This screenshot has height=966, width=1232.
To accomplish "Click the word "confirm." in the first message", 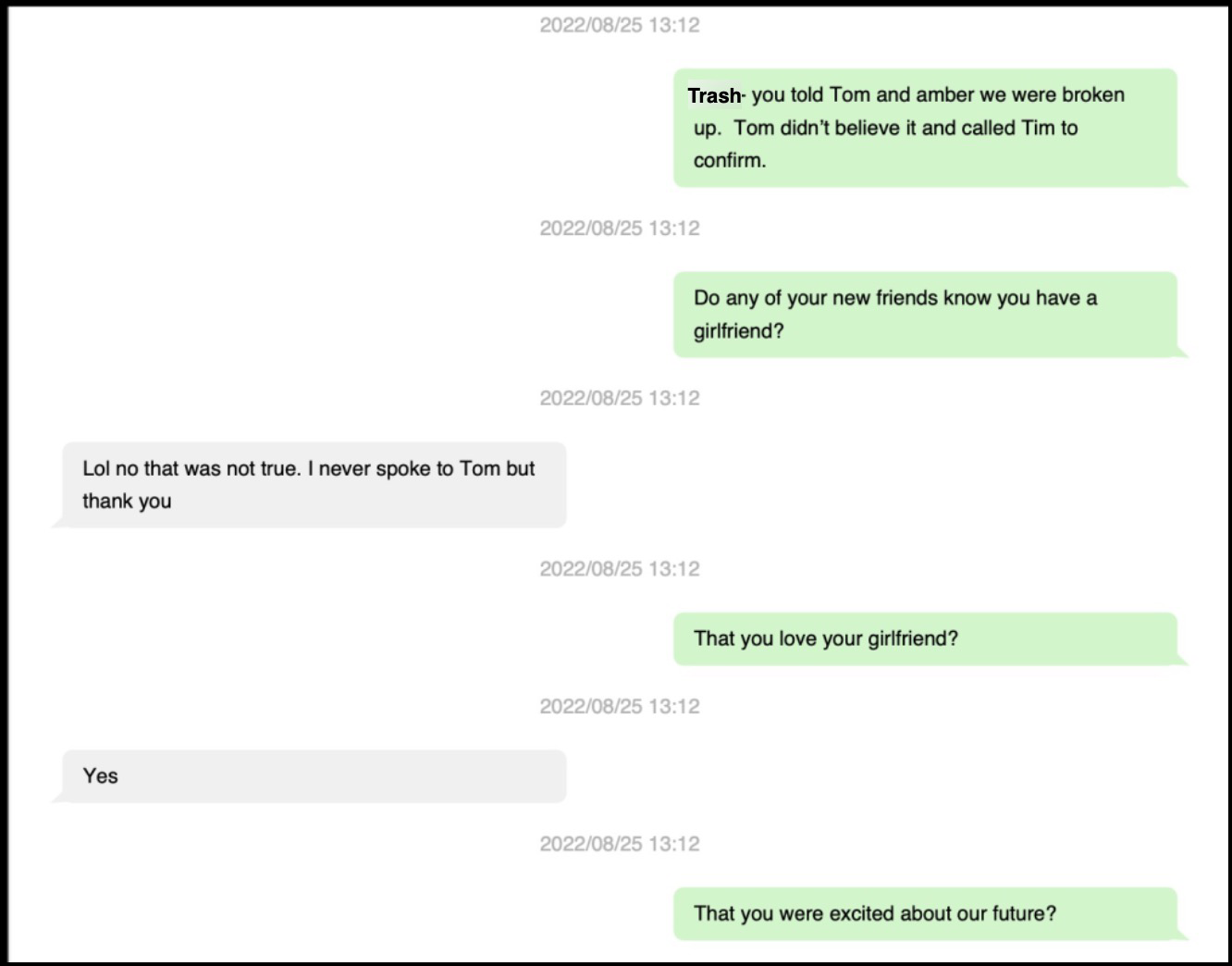I will (730, 160).
